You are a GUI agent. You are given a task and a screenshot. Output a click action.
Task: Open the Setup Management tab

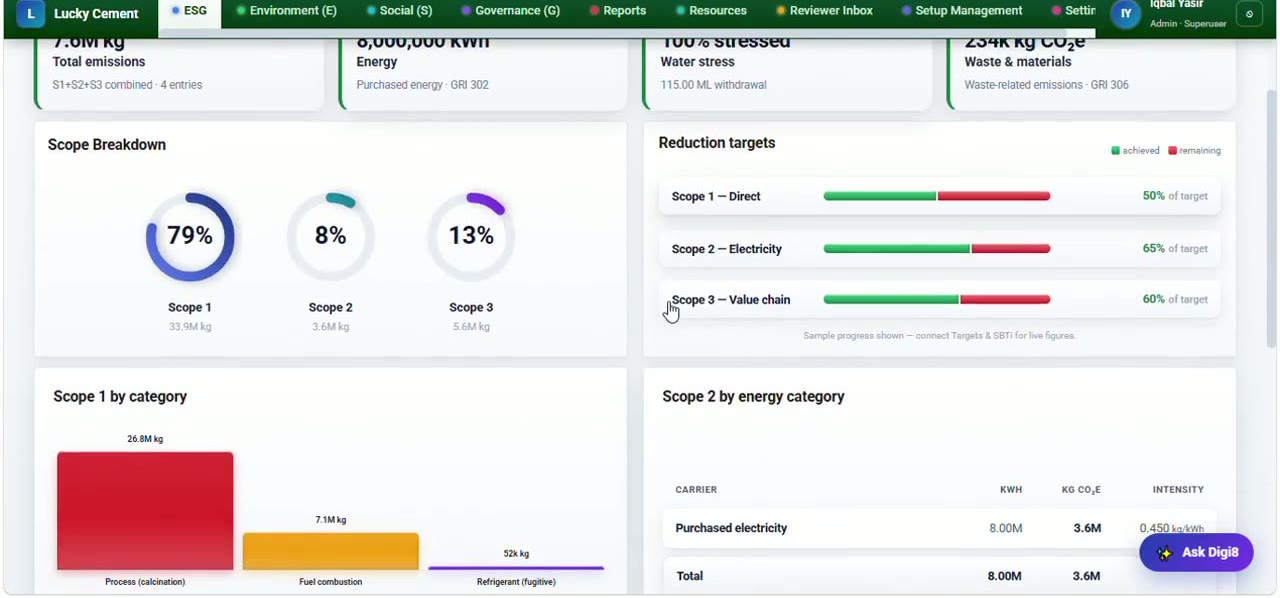point(962,11)
